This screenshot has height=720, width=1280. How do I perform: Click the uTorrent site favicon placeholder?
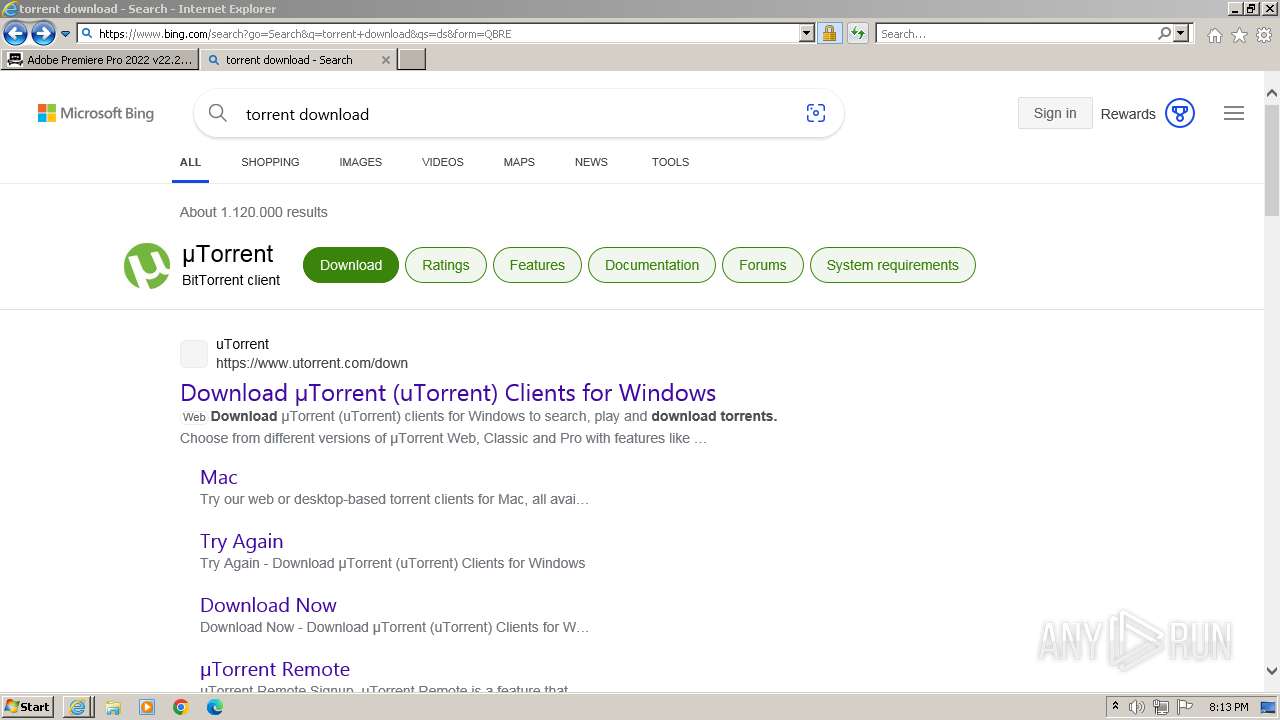194,354
